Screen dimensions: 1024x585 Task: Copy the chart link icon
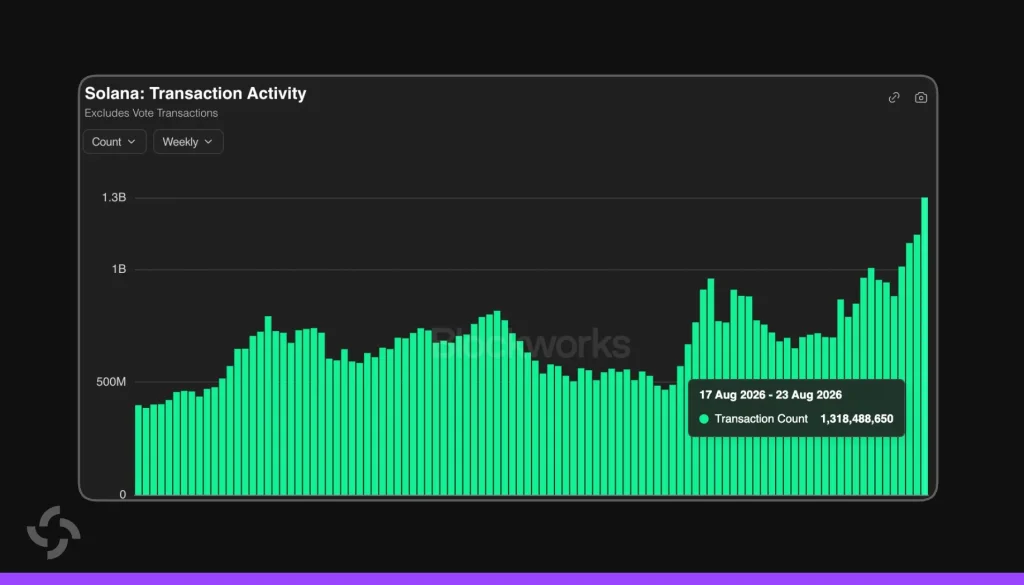tap(894, 97)
